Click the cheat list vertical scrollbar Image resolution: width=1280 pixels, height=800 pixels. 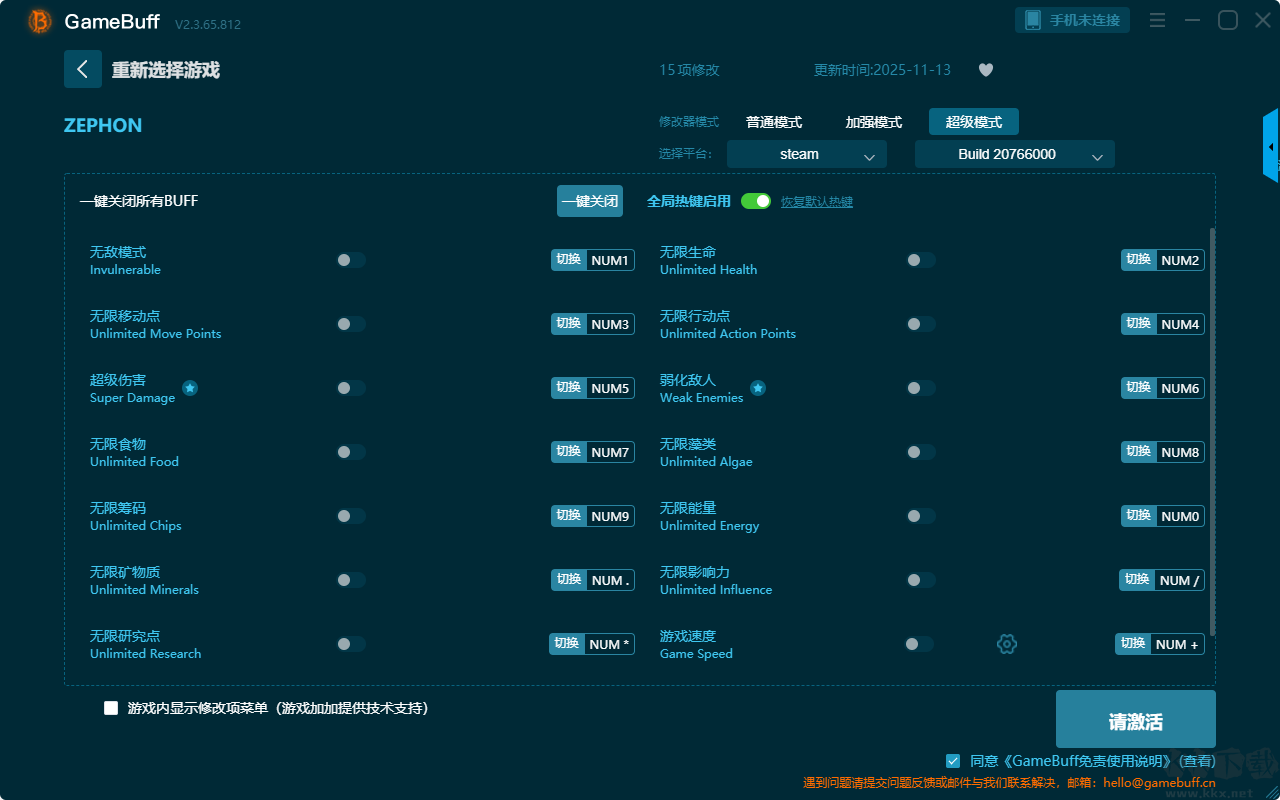[1213, 430]
